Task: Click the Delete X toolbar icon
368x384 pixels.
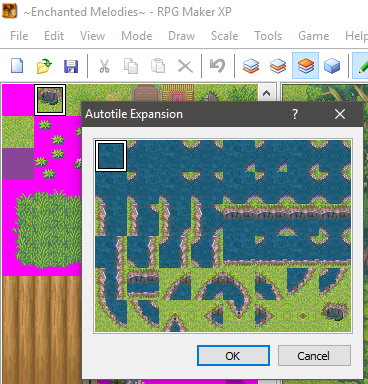Action: point(185,66)
